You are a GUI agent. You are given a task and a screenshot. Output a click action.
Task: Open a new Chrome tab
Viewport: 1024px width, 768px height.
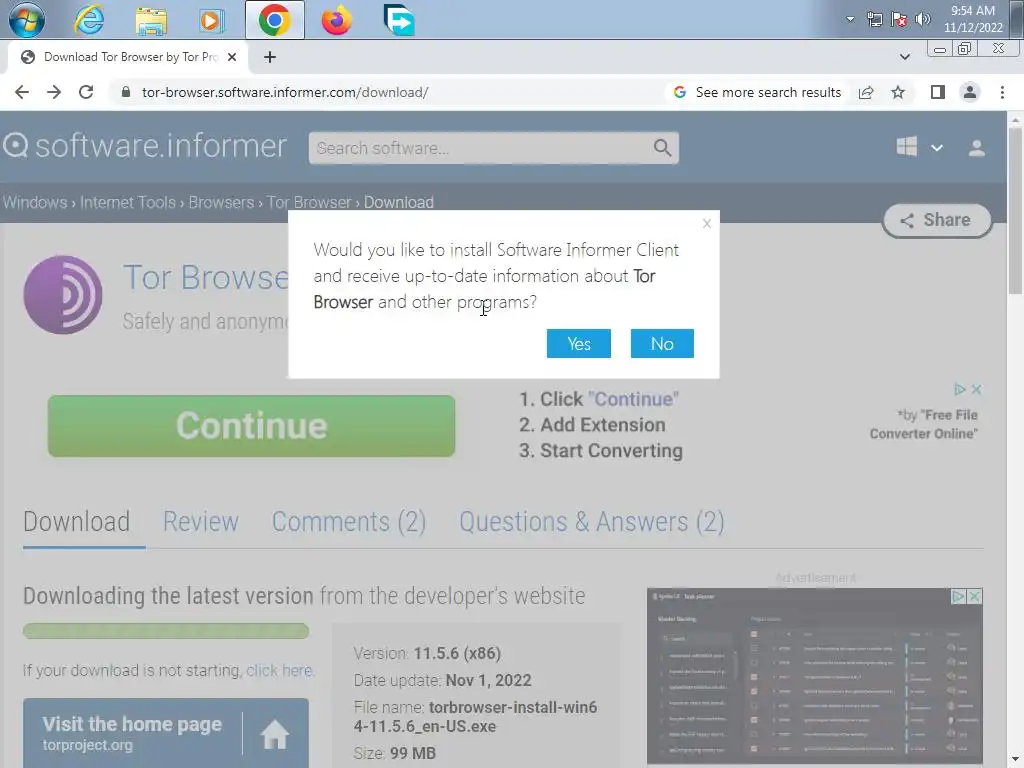pyautogui.click(x=270, y=57)
